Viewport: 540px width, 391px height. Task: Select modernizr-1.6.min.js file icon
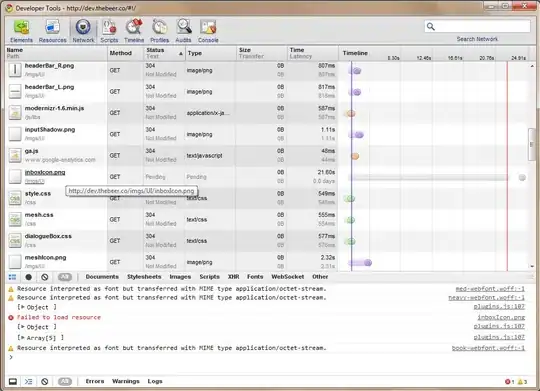pos(15,113)
